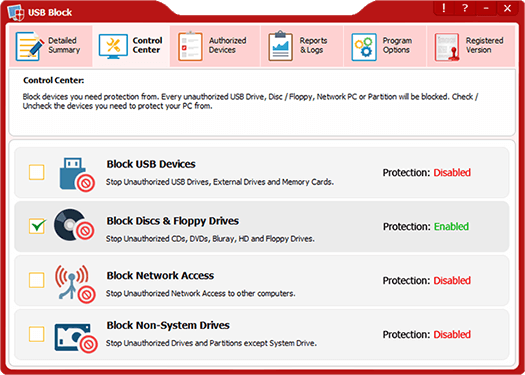
Task: Click the Authorized Devices checklist icon
Action: tap(190, 46)
